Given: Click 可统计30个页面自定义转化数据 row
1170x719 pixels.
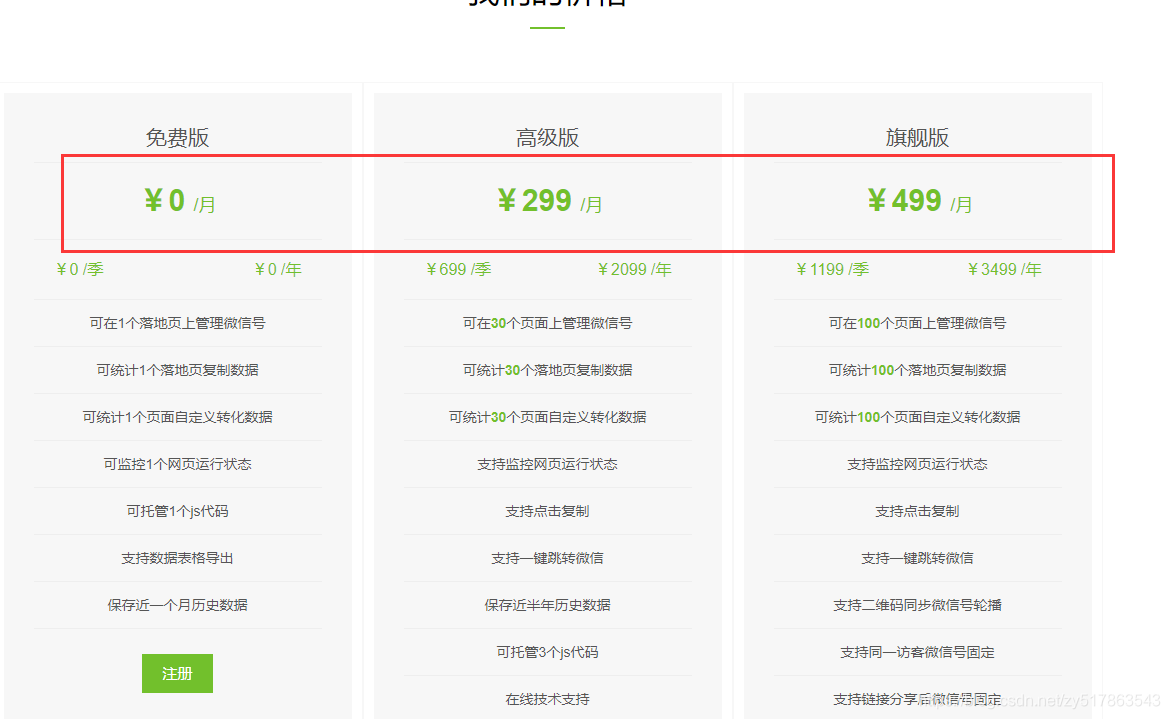Looking at the screenshot, I should 548,417.
